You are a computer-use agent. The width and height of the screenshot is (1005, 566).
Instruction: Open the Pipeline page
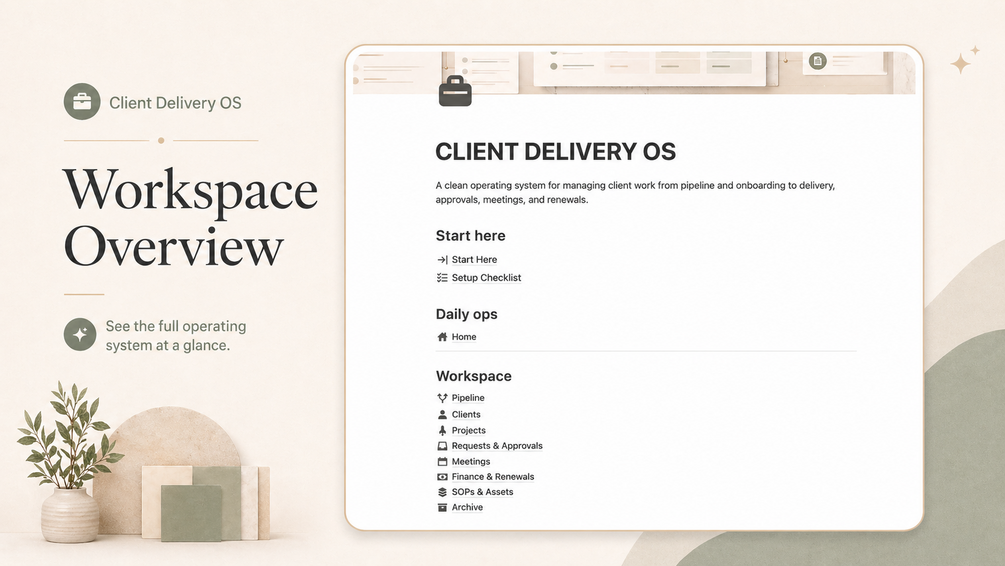468,398
